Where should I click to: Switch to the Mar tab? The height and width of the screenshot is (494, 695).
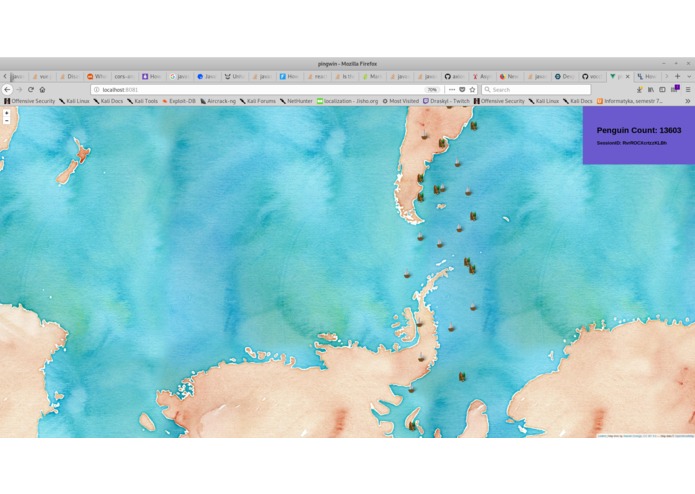(372, 76)
